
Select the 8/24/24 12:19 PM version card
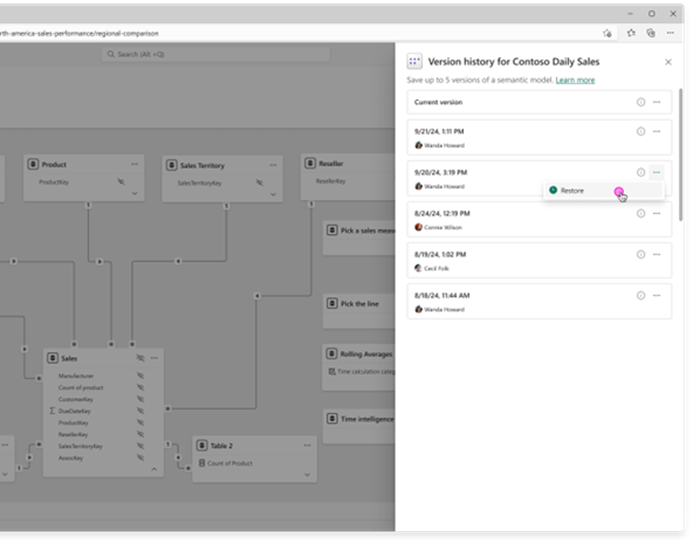pyautogui.click(x=520, y=220)
